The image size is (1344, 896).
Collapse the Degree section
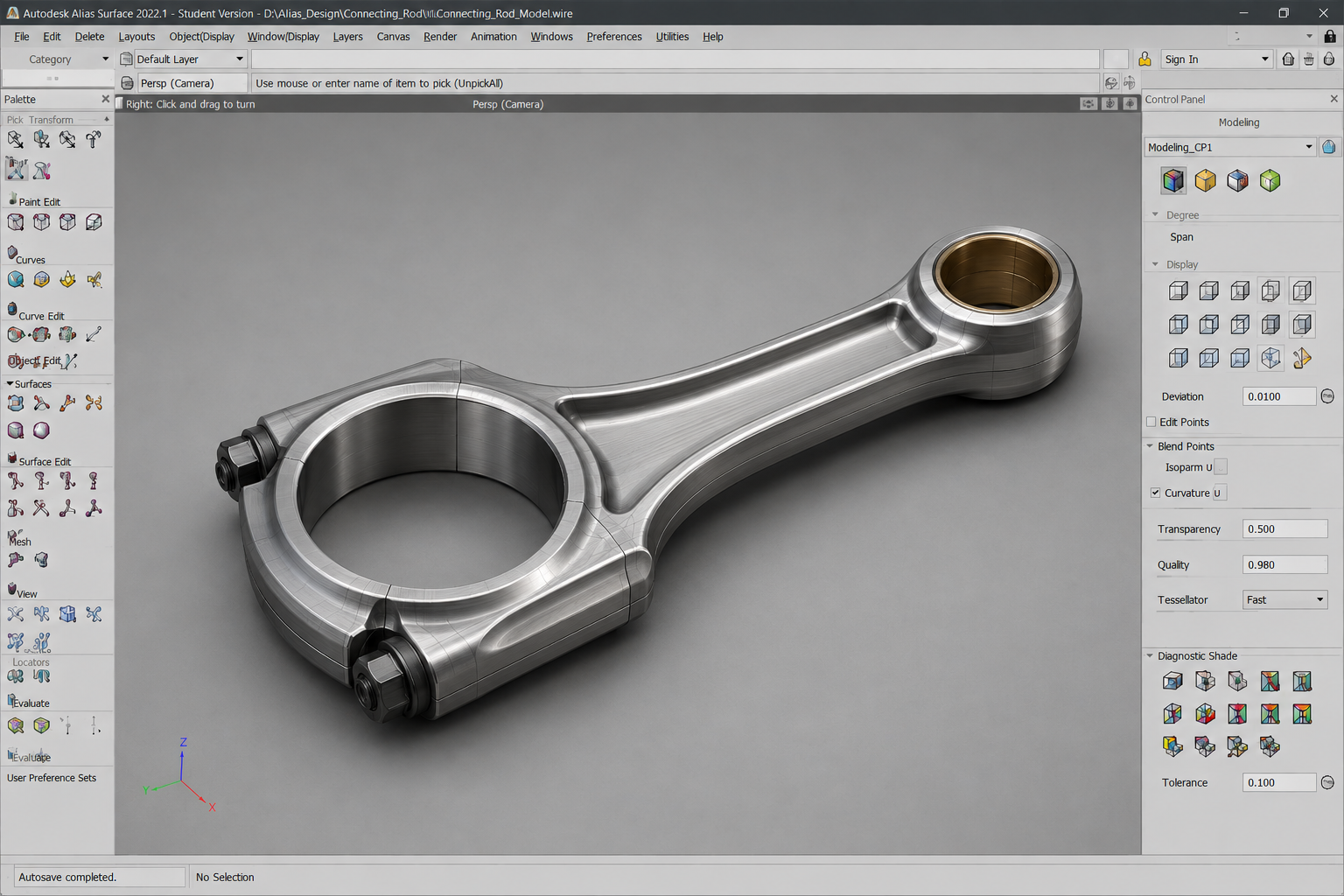coord(1155,214)
